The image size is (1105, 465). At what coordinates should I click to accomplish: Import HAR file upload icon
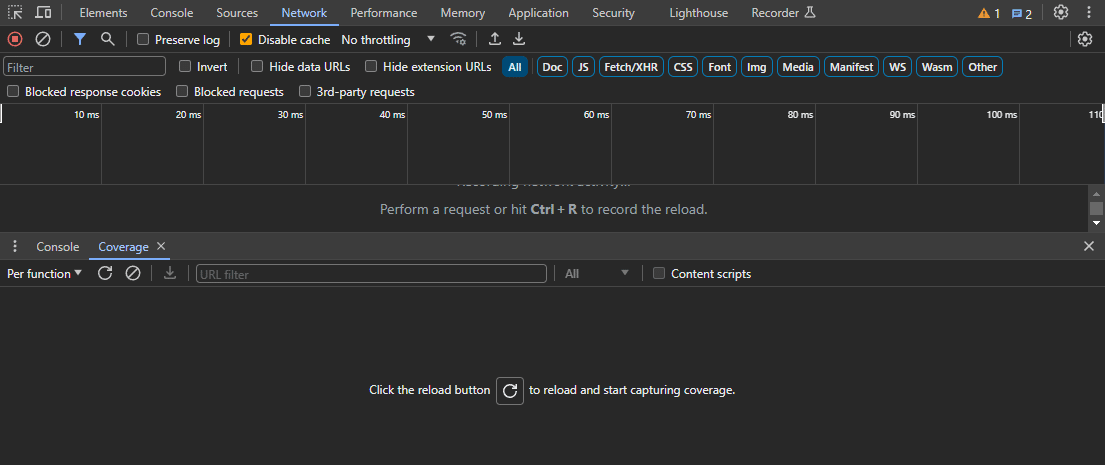495,39
